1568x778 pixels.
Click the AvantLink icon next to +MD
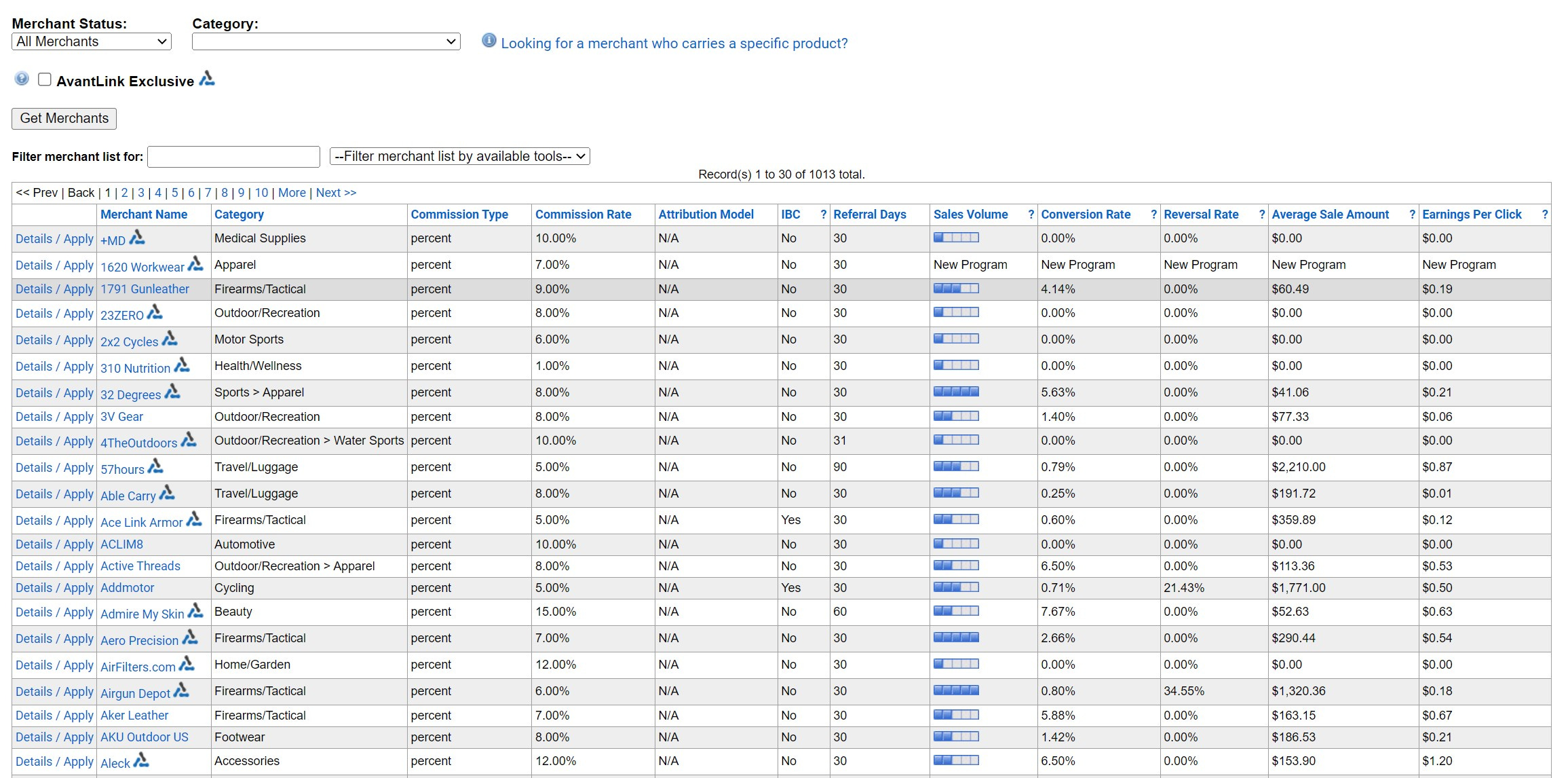(x=137, y=237)
